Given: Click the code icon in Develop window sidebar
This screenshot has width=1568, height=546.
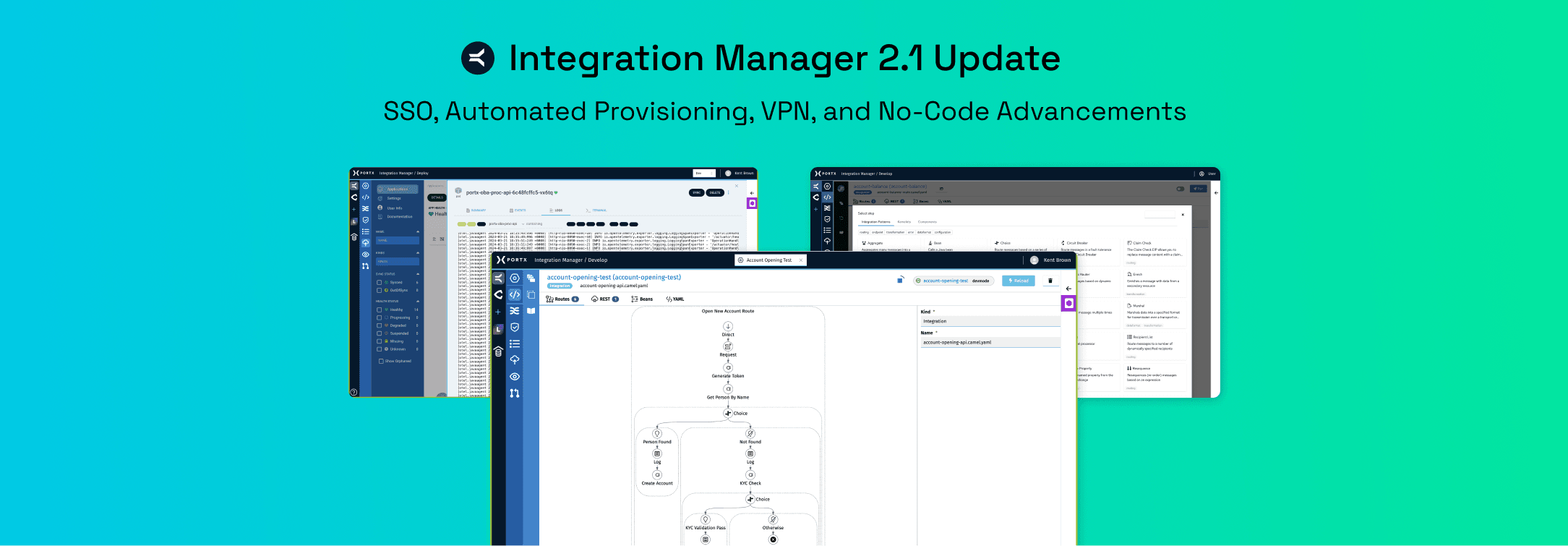Looking at the screenshot, I should click(x=515, y=294).
